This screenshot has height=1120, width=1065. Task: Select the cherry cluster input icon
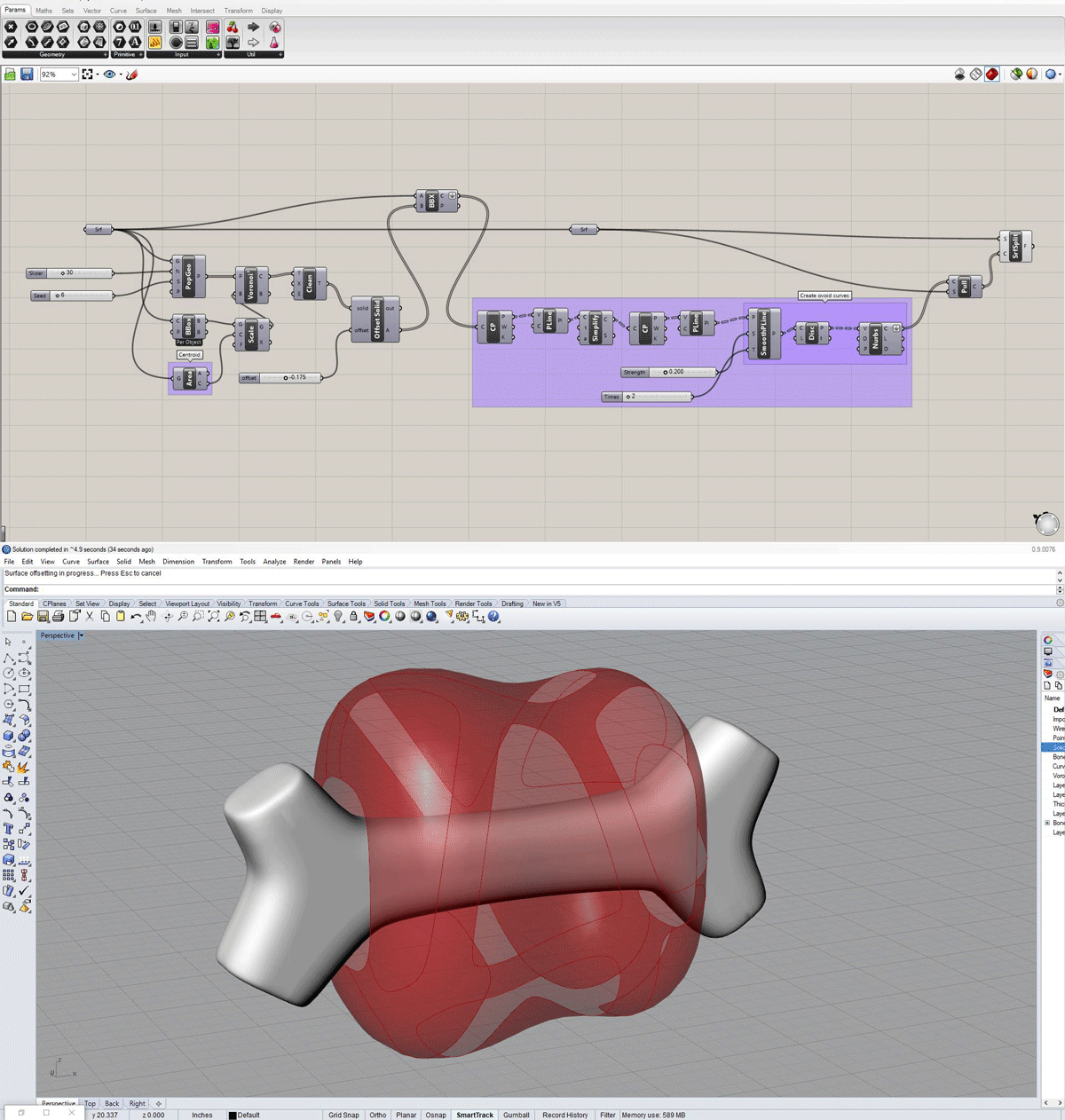coord(233,27)
